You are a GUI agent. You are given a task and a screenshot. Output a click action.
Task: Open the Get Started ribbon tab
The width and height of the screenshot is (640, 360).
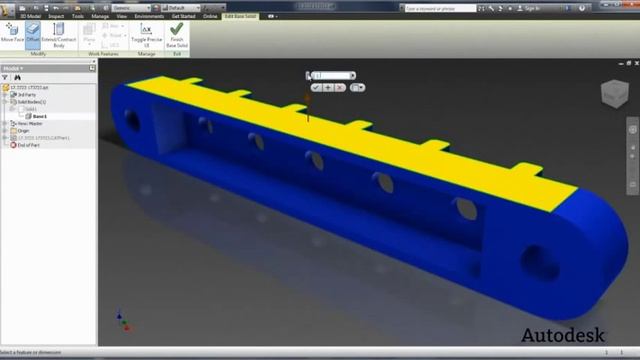pyautogui.click(x=183, y=16)
